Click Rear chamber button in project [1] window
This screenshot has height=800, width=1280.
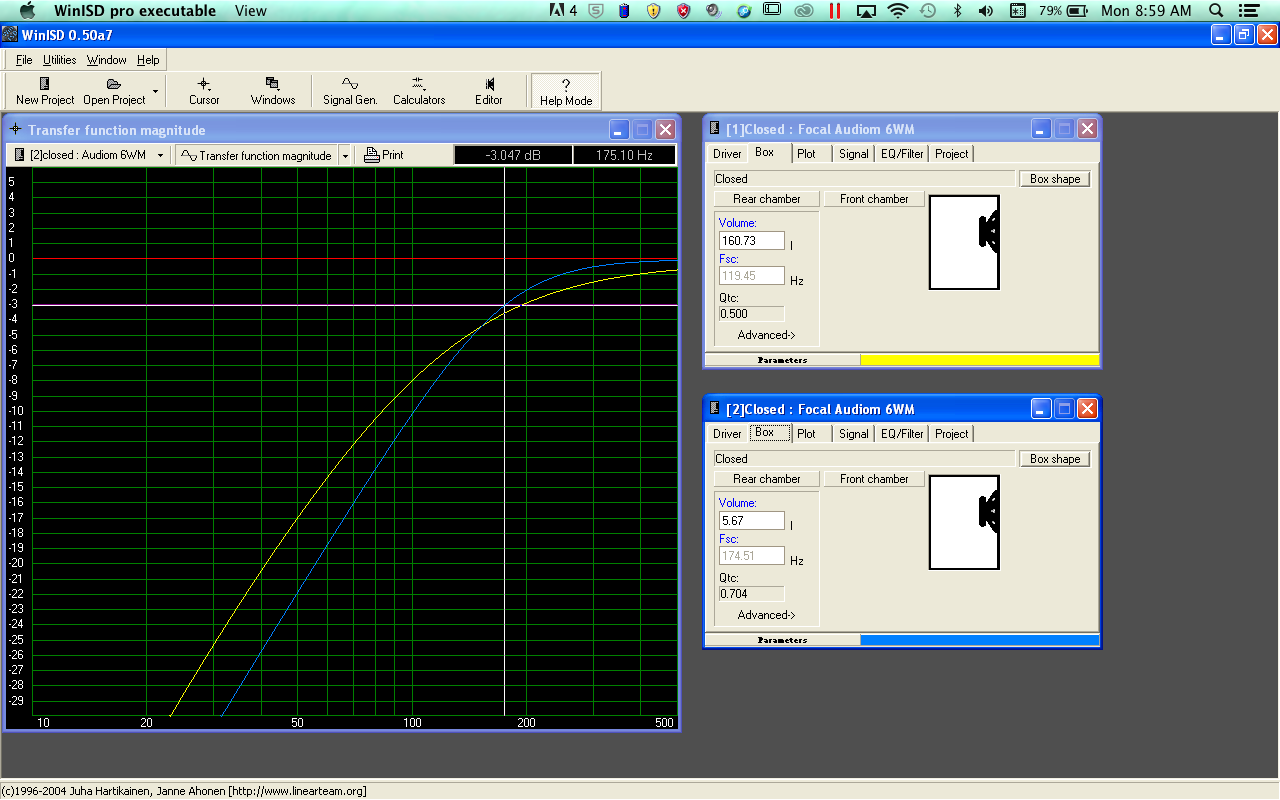767,199
